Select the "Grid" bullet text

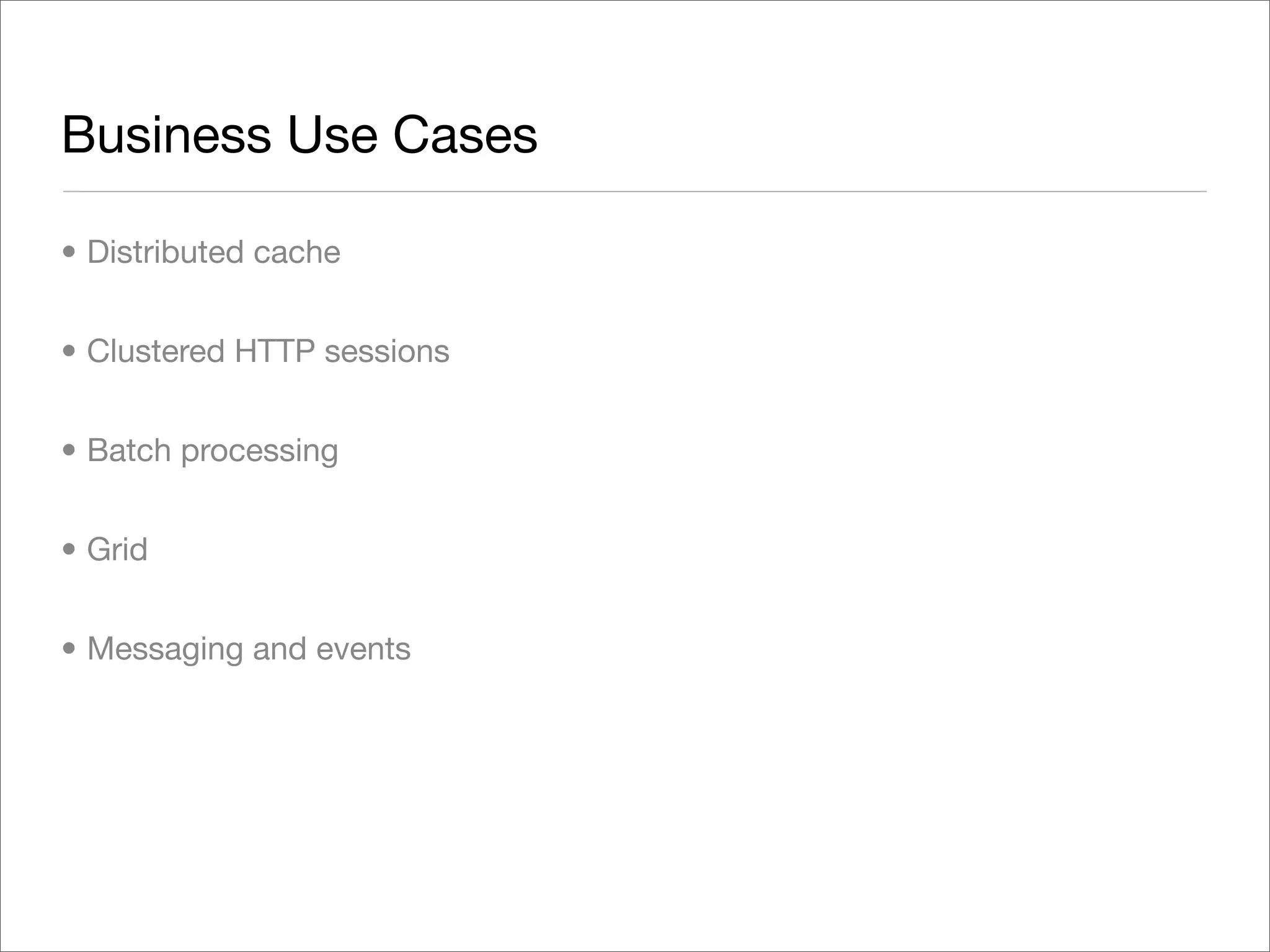point(117,550)
